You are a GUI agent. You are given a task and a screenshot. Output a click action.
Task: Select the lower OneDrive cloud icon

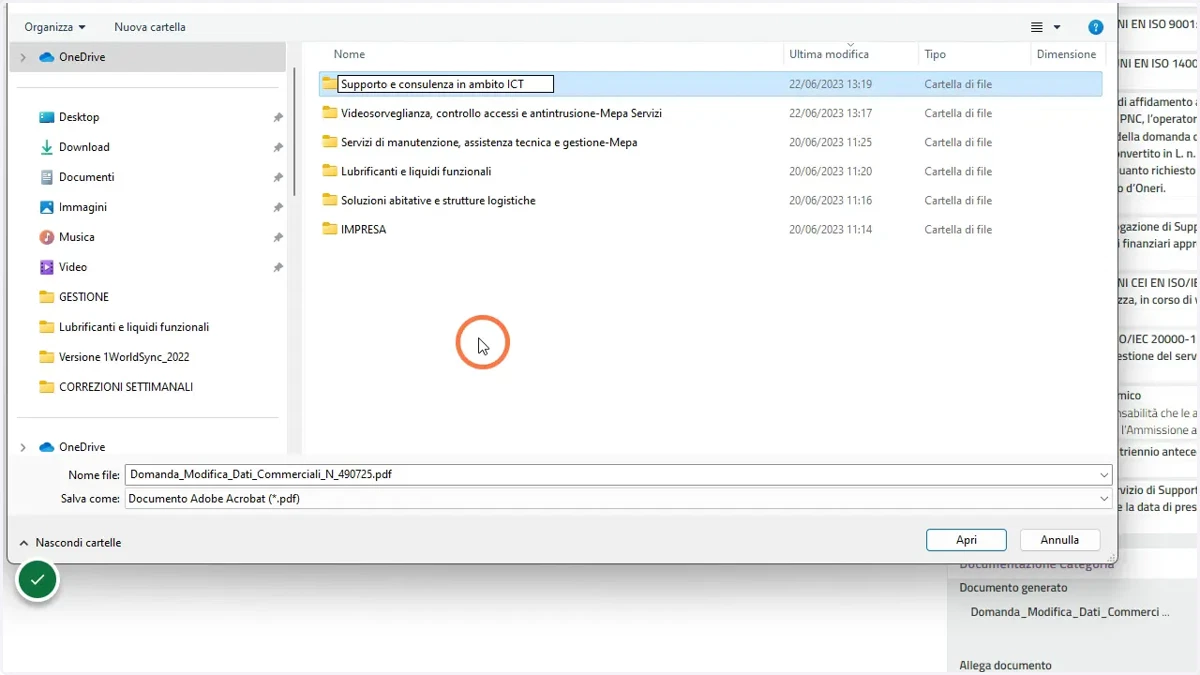46,447
